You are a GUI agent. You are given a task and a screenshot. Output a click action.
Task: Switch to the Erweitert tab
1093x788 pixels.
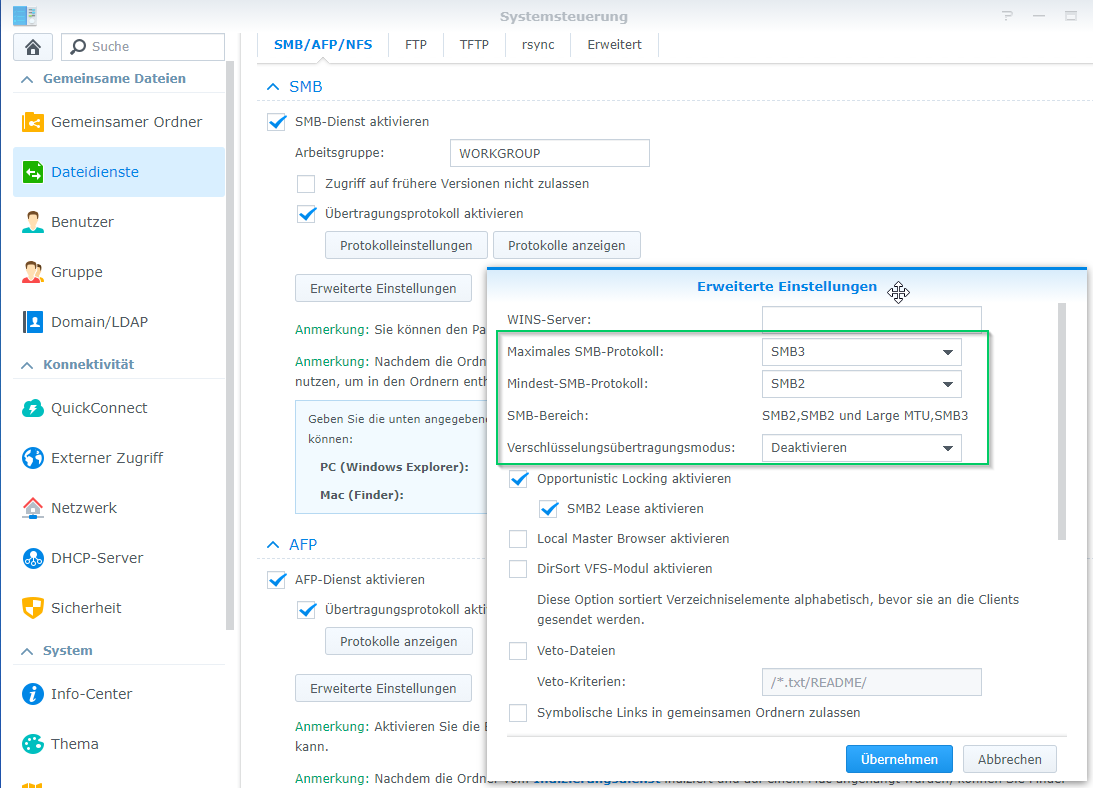coord(615,45)
